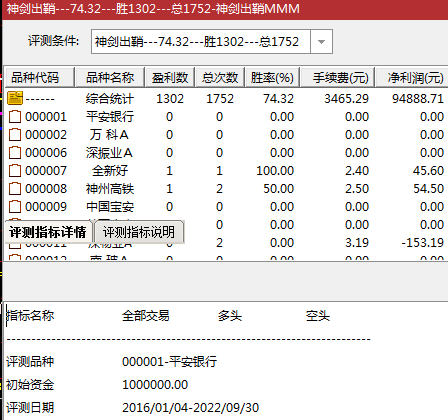
Task: Click code 000009 in table
Action: pyautogui.click(x=46, y=207)
